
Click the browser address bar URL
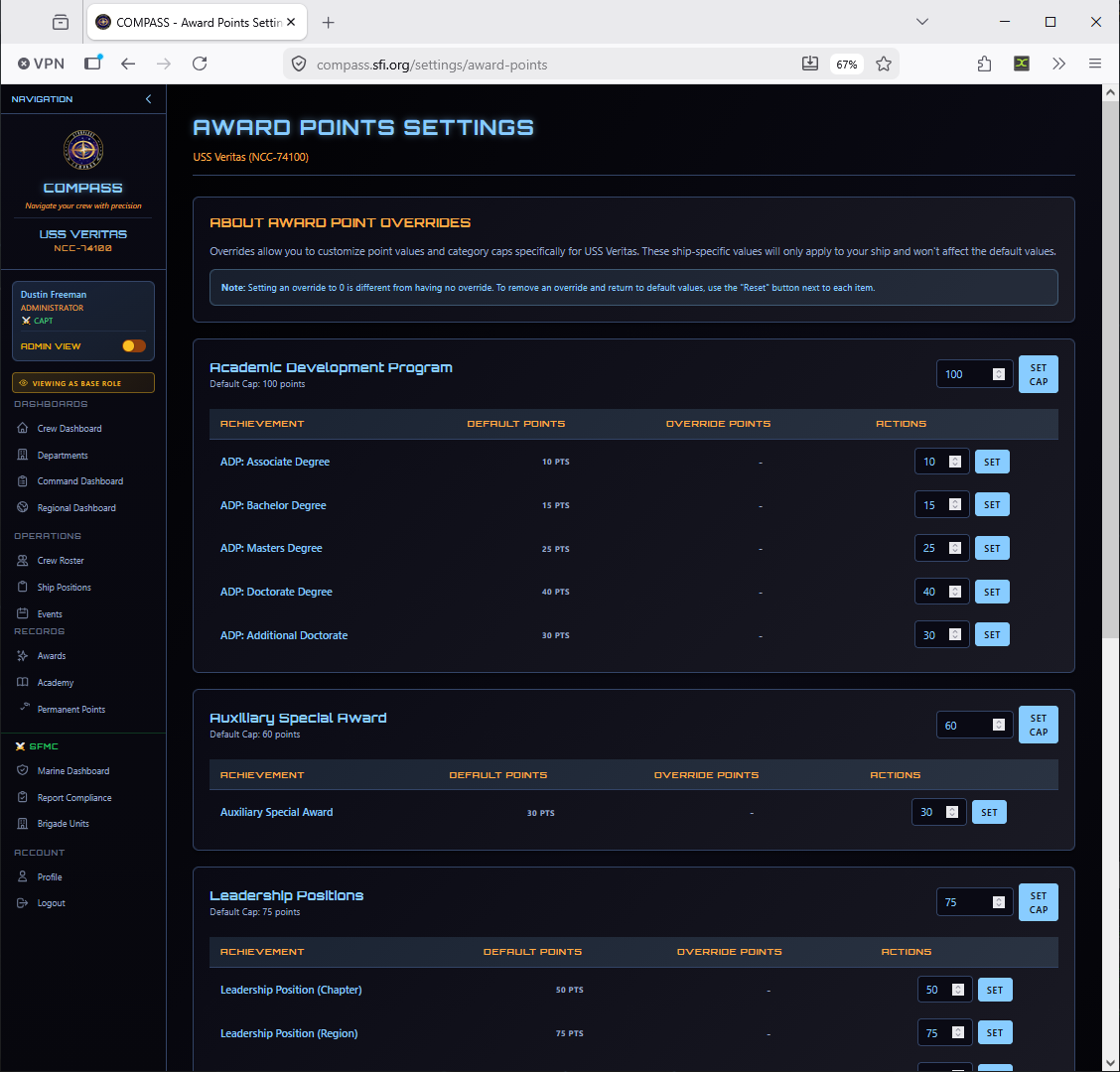click(432, 65)
